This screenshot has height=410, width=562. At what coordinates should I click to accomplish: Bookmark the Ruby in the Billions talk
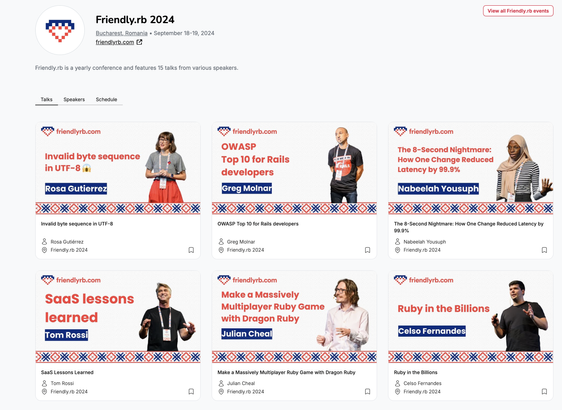[544, 391]
